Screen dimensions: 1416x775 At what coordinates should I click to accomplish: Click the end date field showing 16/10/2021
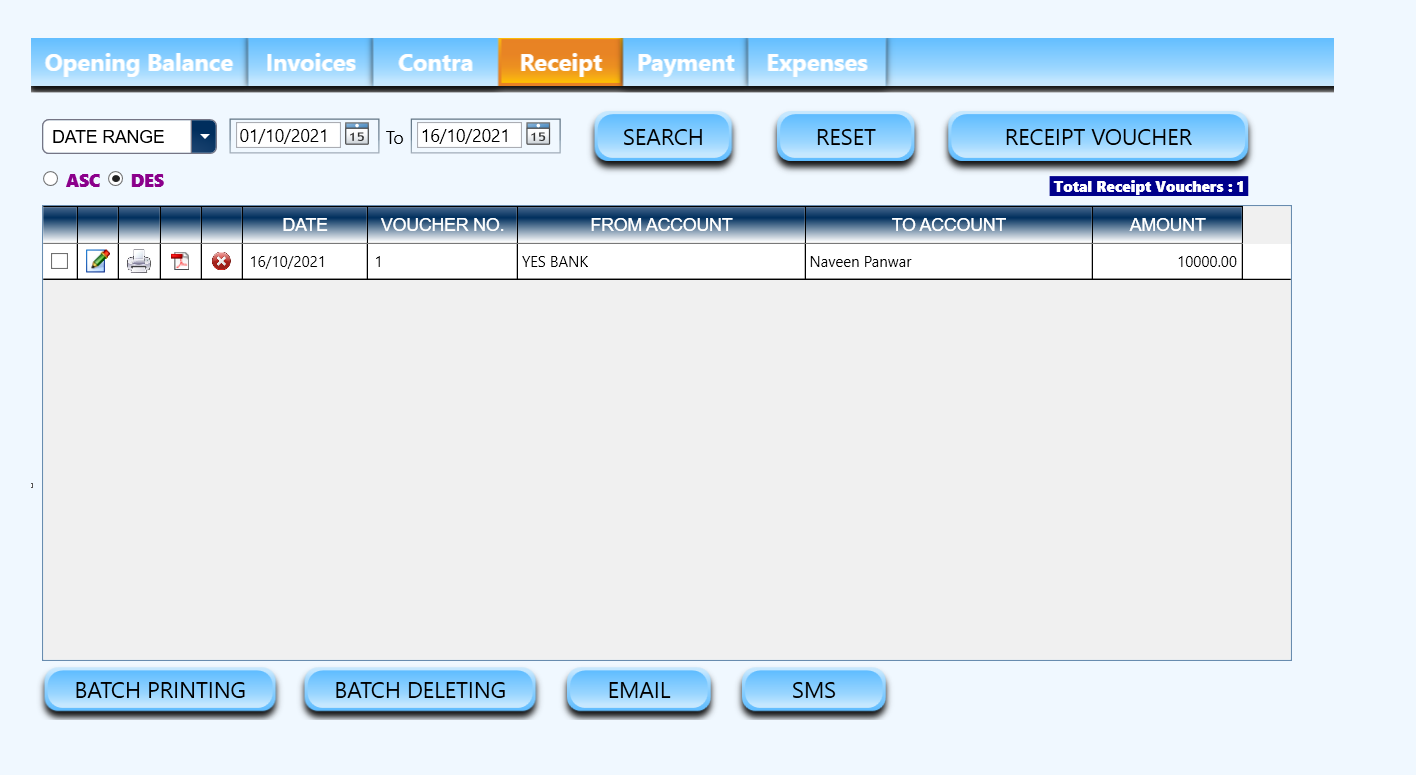(469, 136)
